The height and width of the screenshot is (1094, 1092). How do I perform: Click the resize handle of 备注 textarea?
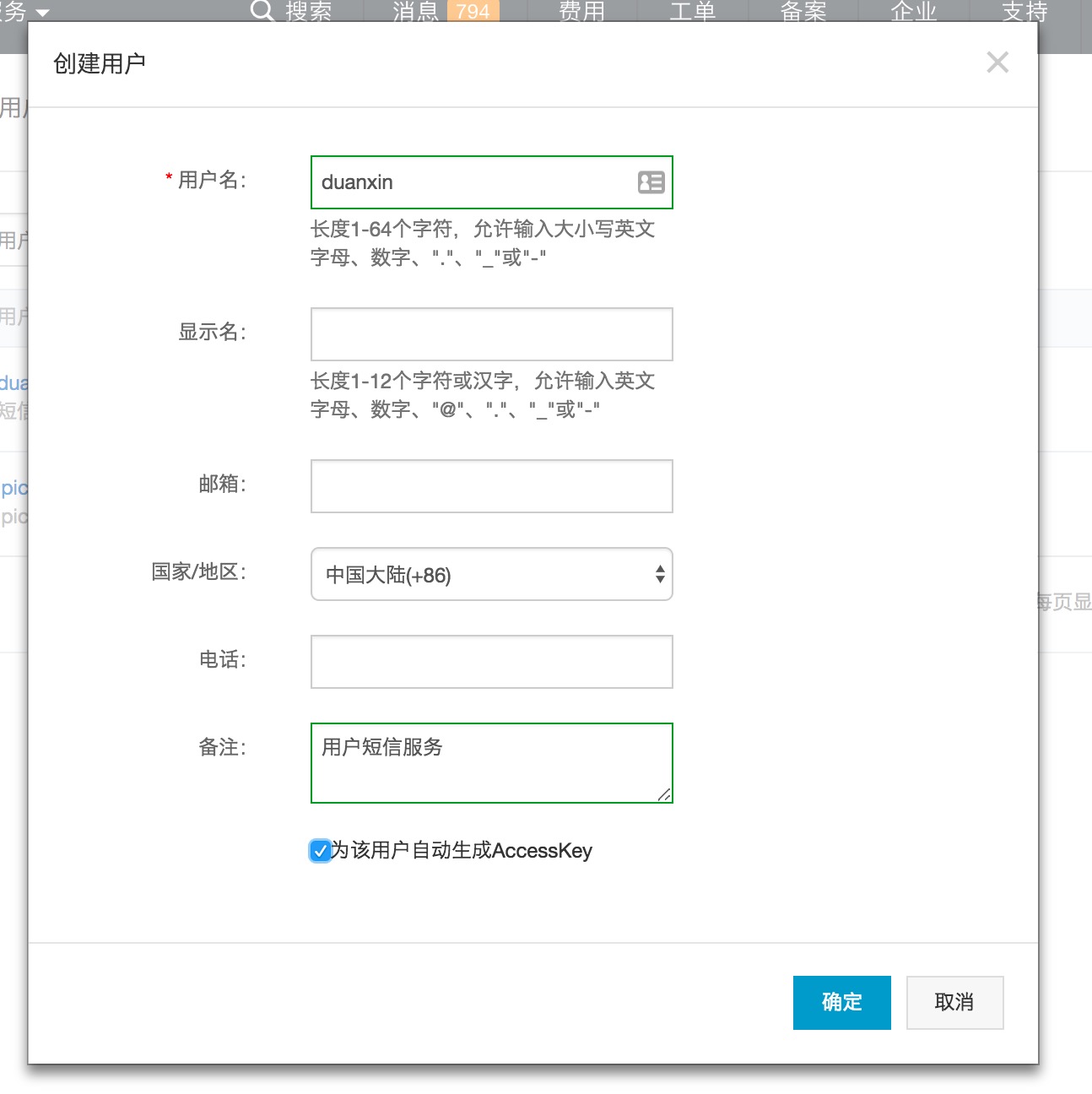[664, 794]
